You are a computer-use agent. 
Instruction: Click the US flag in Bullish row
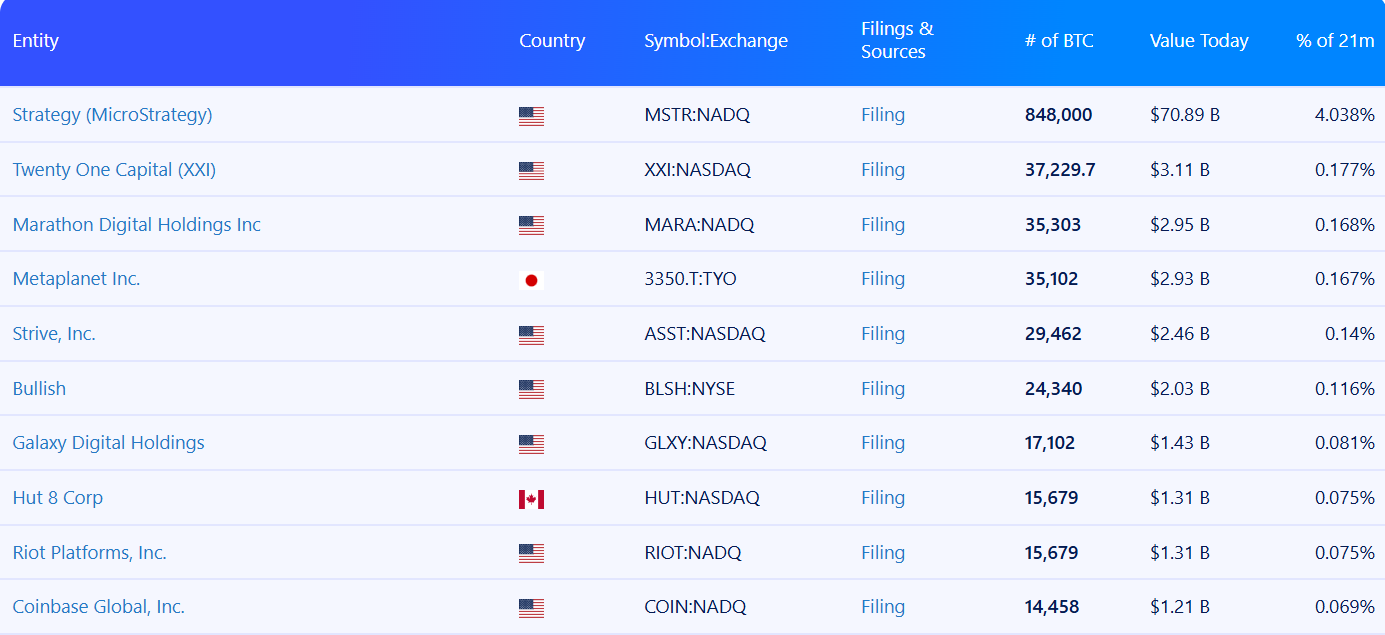click(x=531, y=389)
